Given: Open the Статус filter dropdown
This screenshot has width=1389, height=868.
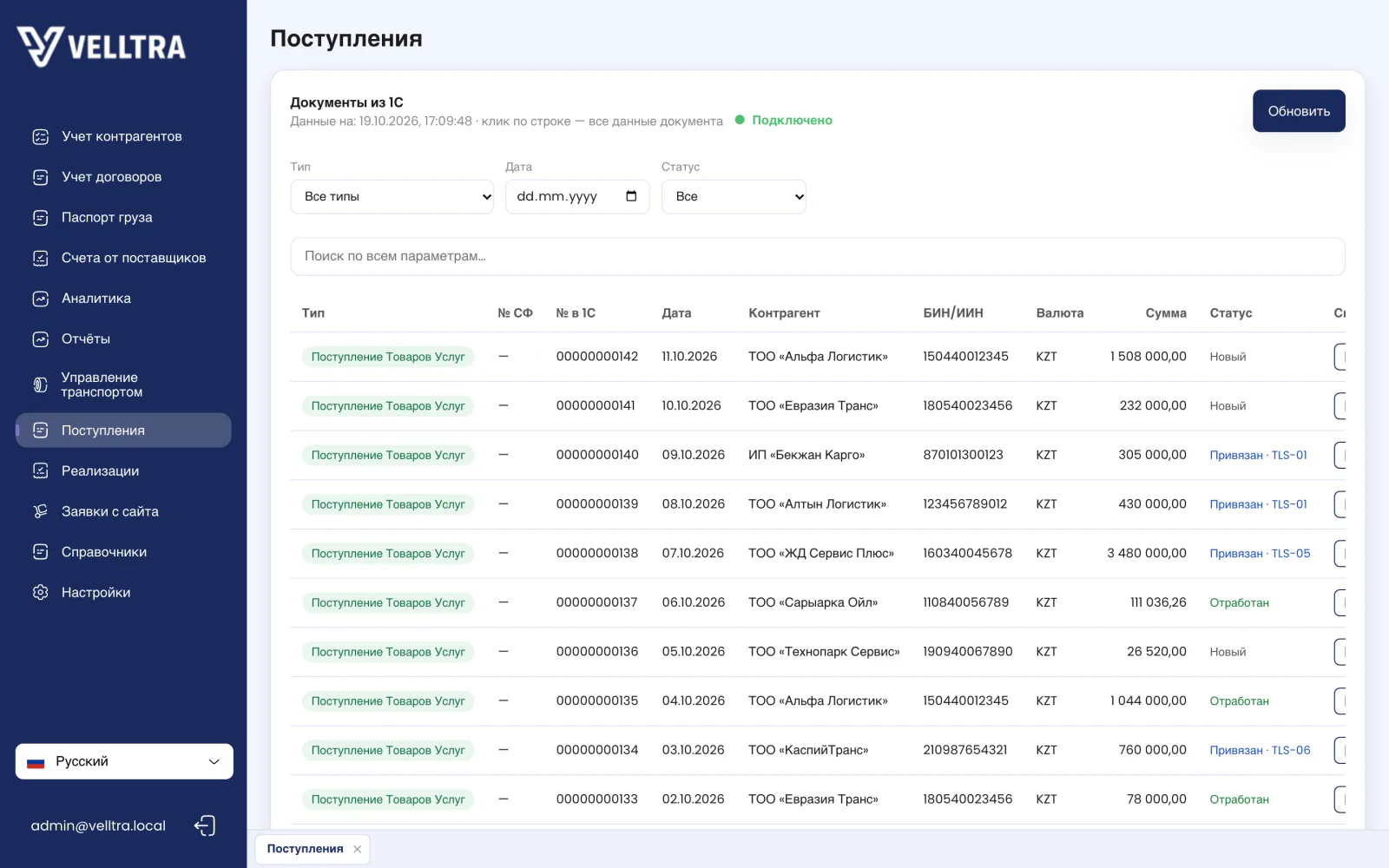Looking at the screenshot, I should (x=734, y=196).
